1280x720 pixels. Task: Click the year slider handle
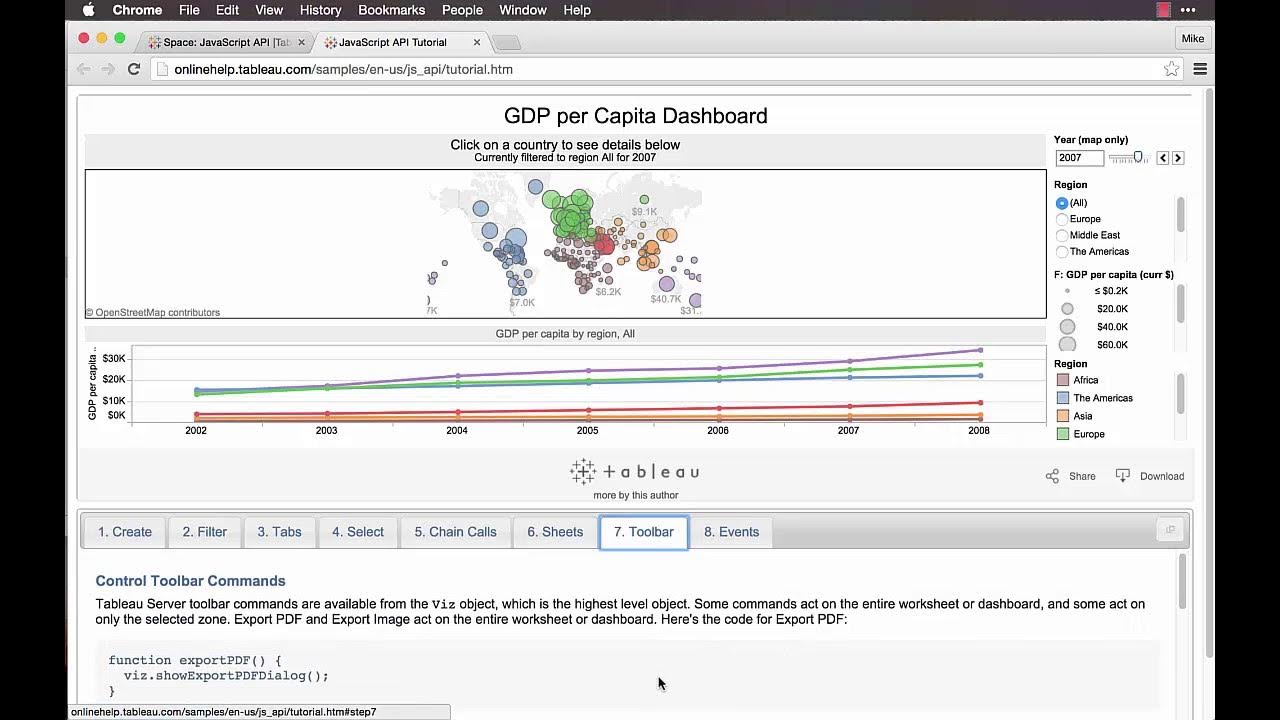pos(1138,157)
